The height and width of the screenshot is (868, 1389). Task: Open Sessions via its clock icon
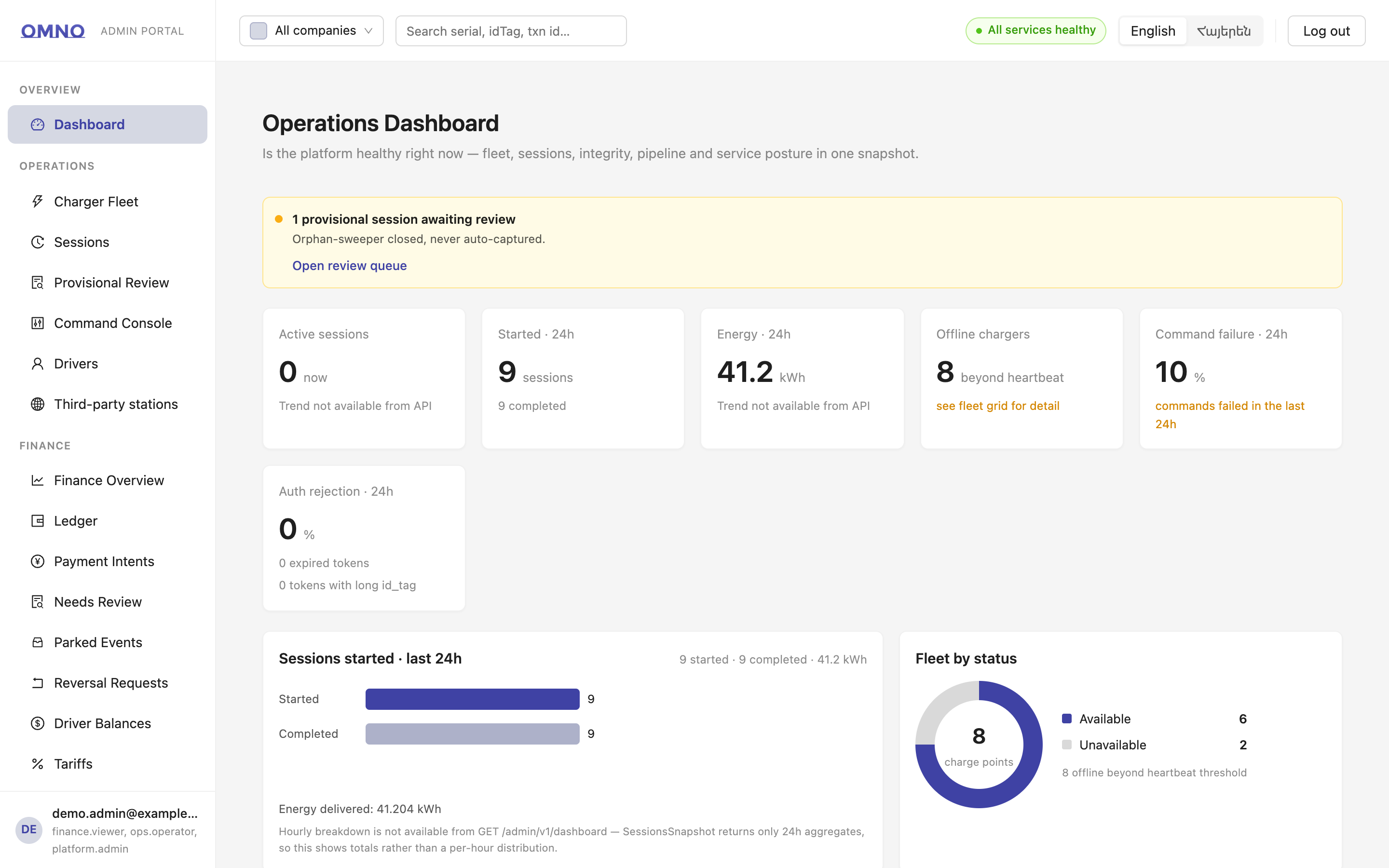click(37, 242)
